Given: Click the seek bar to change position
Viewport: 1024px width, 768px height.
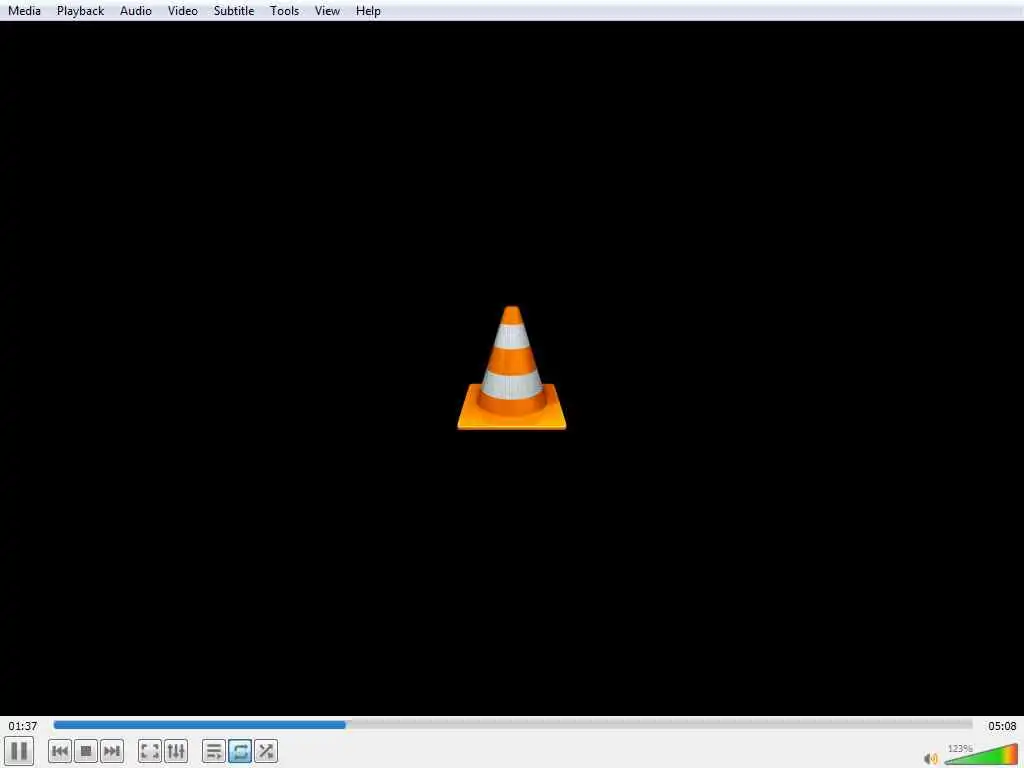Looking at the screenshot, I should (513, 724).
